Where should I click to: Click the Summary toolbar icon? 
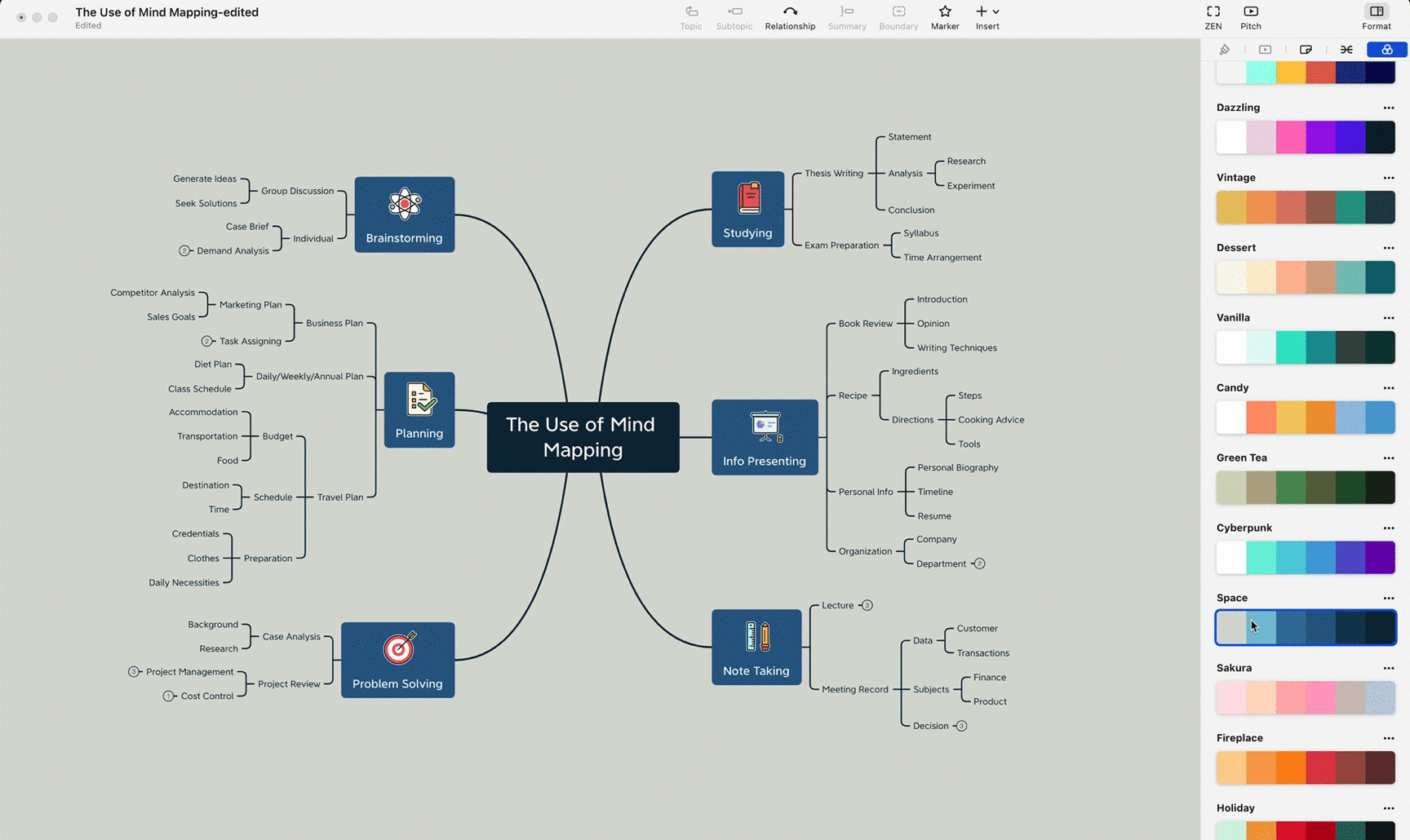click(x=847, y=11)
